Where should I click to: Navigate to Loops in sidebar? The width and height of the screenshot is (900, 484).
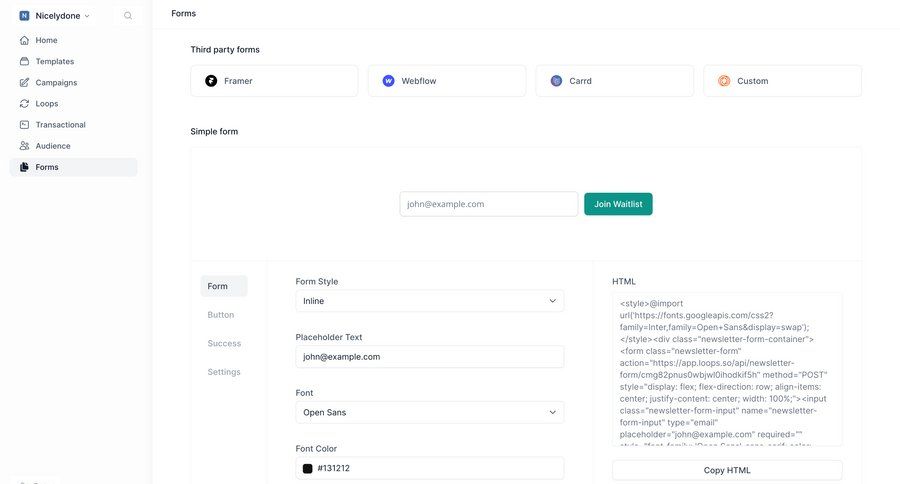[46, 103]
